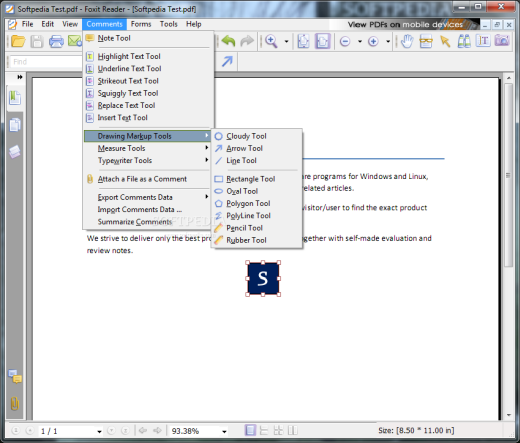Choose Highlight Text Tool
The width and height of the screenshot is (520, 443).
(x=147, y=56)
